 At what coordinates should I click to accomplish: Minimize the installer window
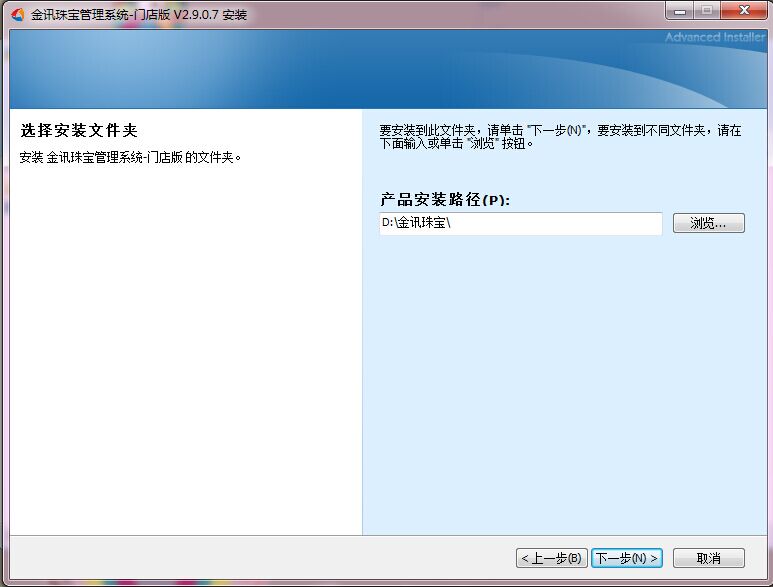click(x=680, y=11)
